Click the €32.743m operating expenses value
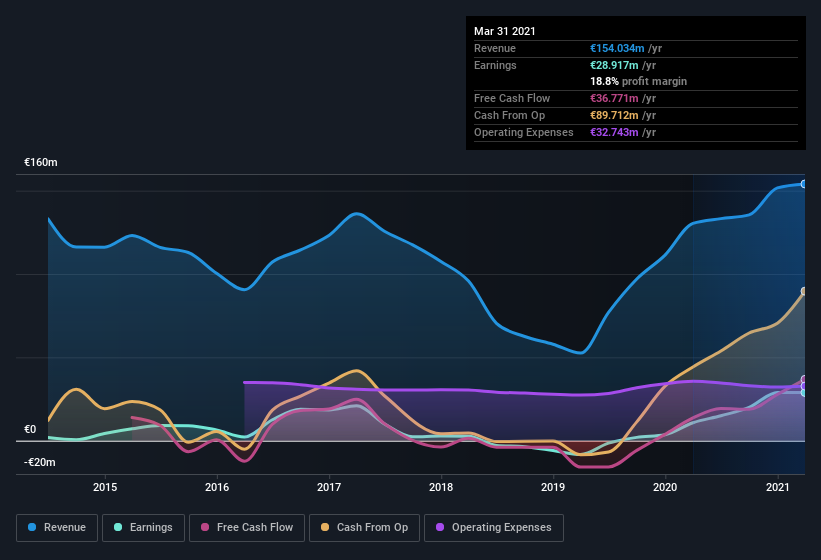The width and height of the screenshot is (821, 560). coord(614,132)
